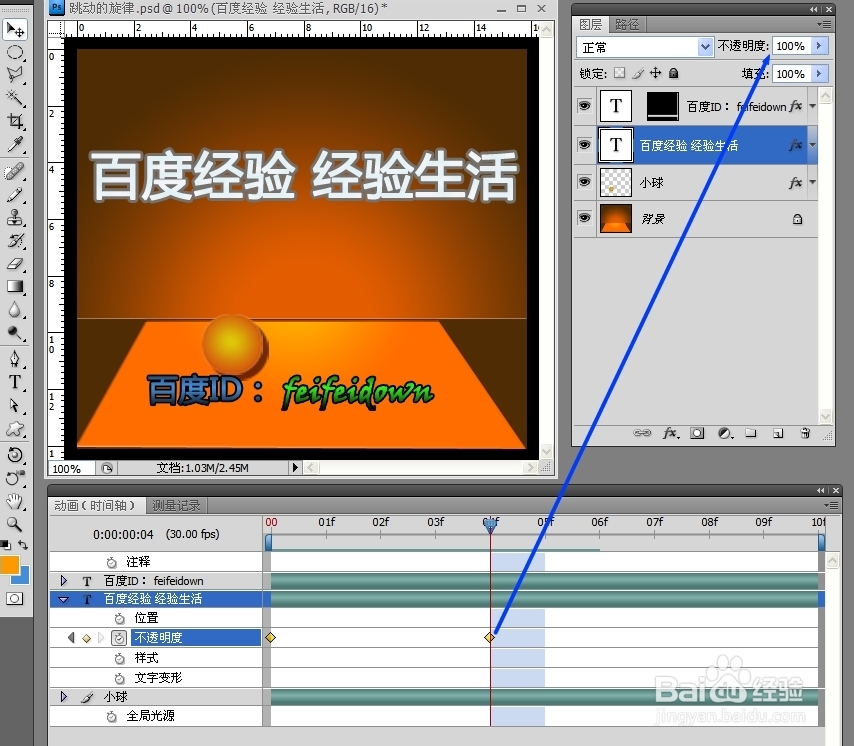Expand 百度ID: feifeidown timeline track
Screen dimensions: 854x746
pyautogui.click(x=64, y=580)
